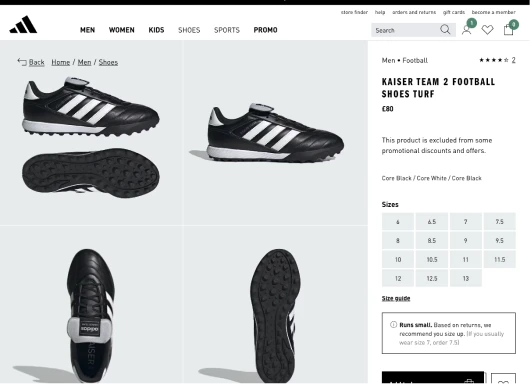Viewport: 530px width, 384px height.
Task: Select size 8
Action: 398,241
